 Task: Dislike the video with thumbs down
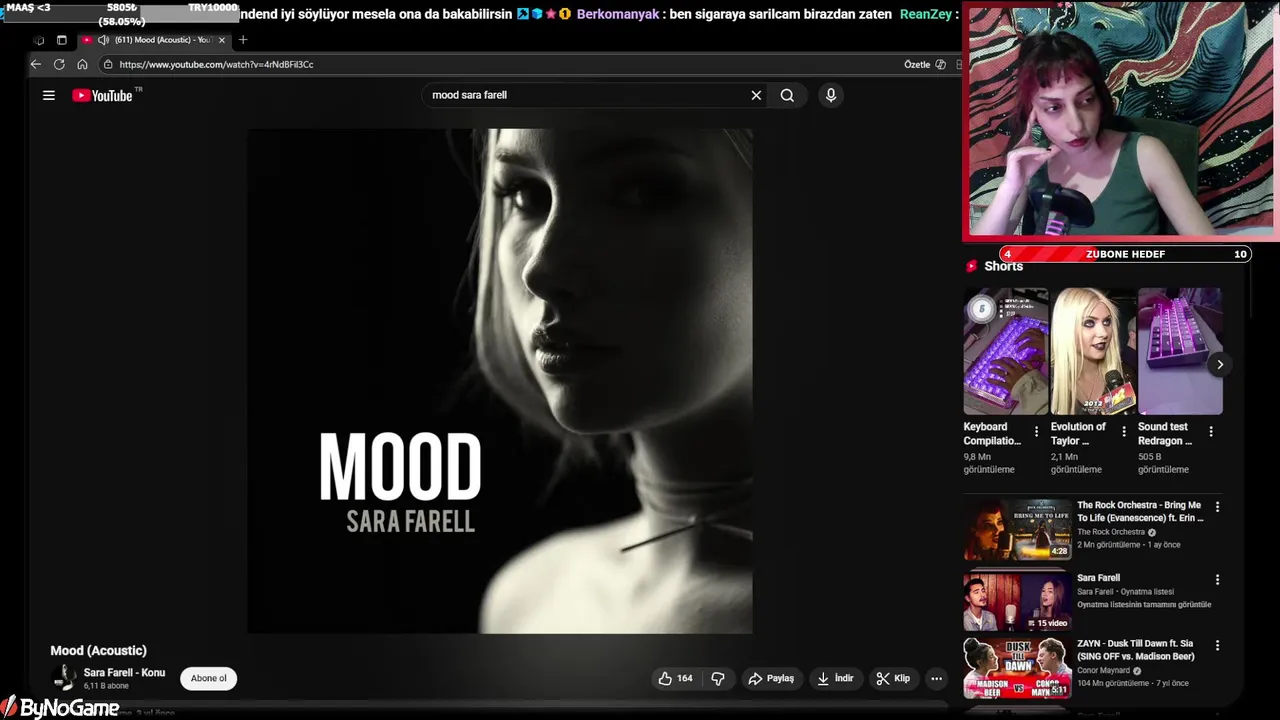[x=718, y=678]
